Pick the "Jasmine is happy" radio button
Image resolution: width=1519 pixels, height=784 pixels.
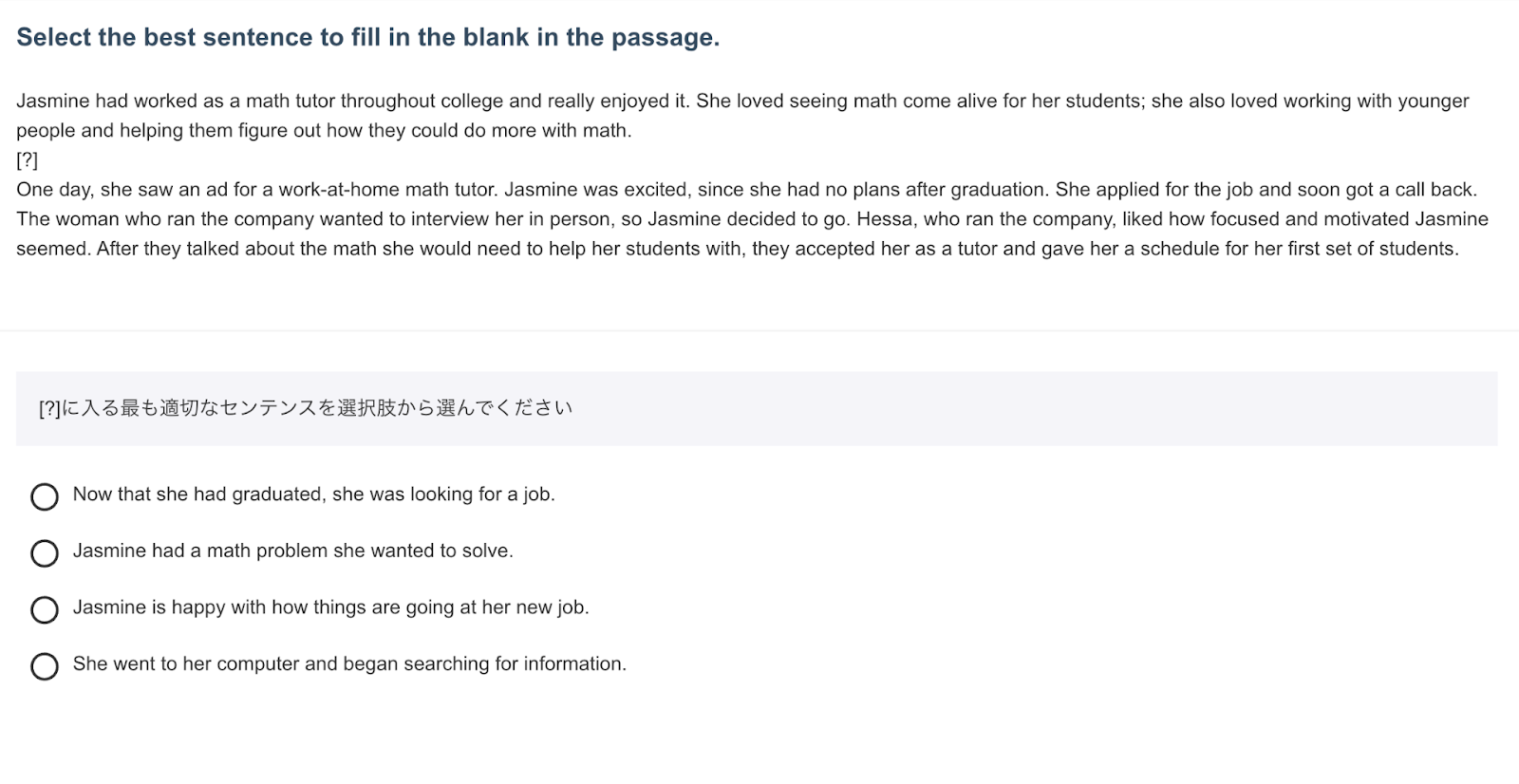pyautogui.click(x=45, y=609)
